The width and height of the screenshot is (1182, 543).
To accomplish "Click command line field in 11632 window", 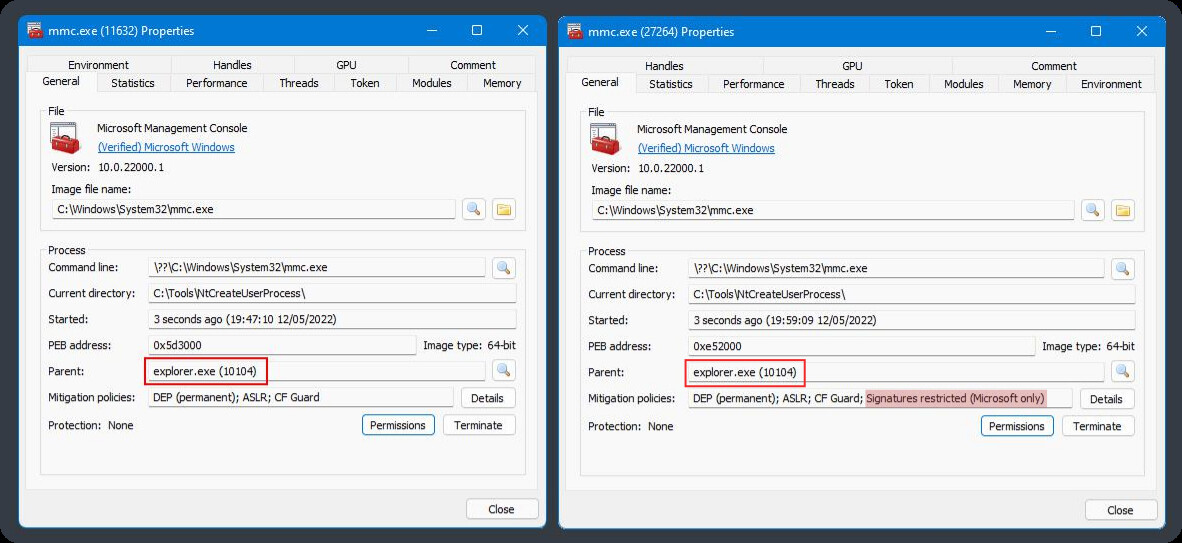I will (x=317, y=267).
